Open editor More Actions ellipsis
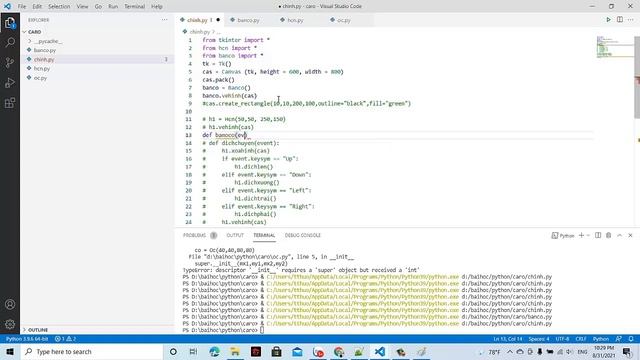The image size is (640, 360). [631, 20]
